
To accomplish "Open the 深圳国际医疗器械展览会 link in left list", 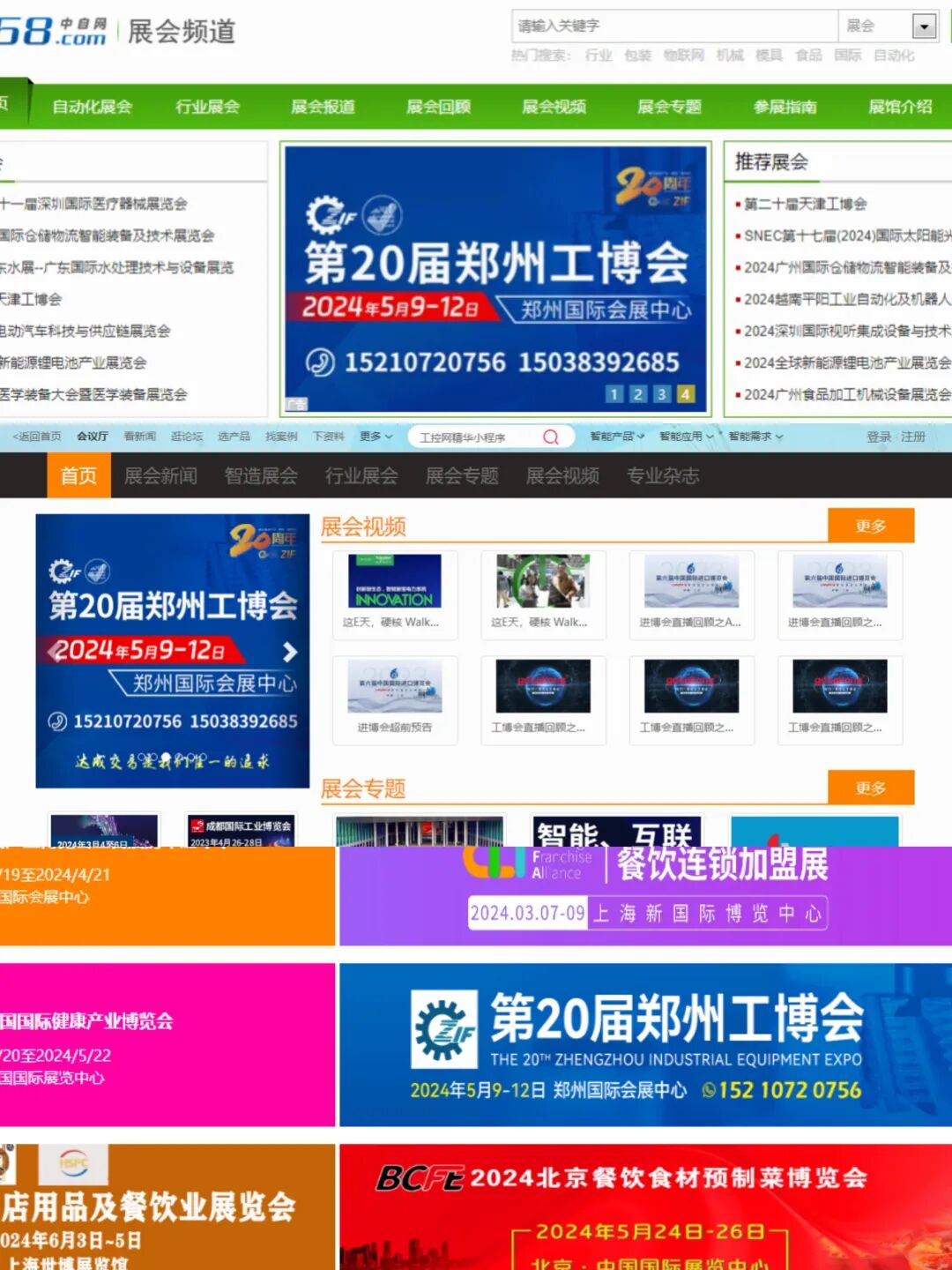I will tap(93, 204).
